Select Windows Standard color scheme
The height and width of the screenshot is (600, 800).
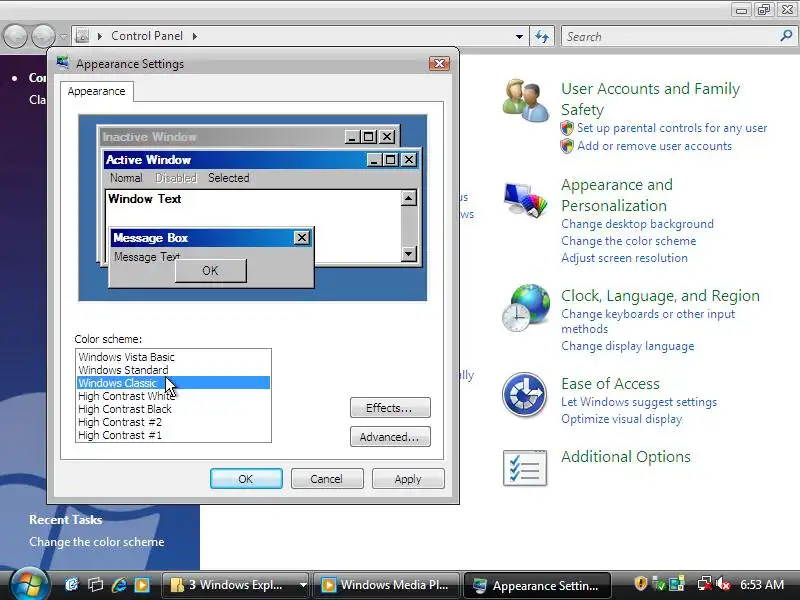(173, 370)
